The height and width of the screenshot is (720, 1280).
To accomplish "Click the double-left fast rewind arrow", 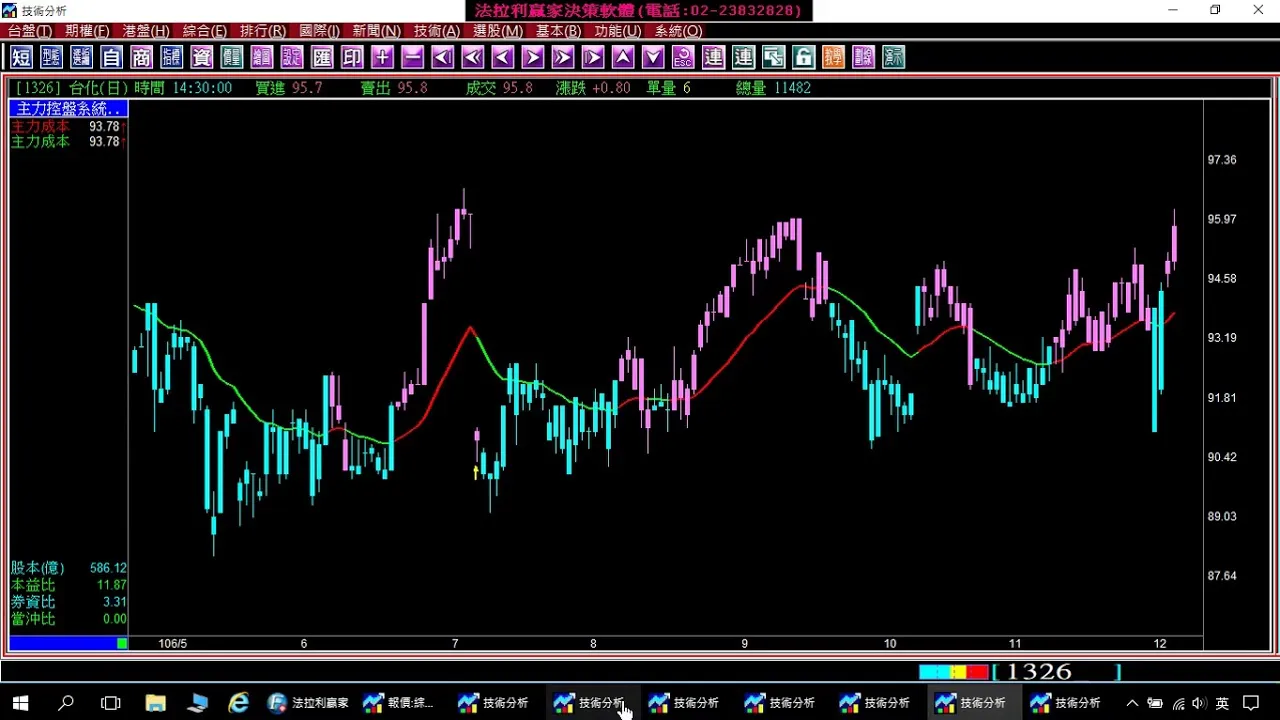I will (x=472, y=57).
